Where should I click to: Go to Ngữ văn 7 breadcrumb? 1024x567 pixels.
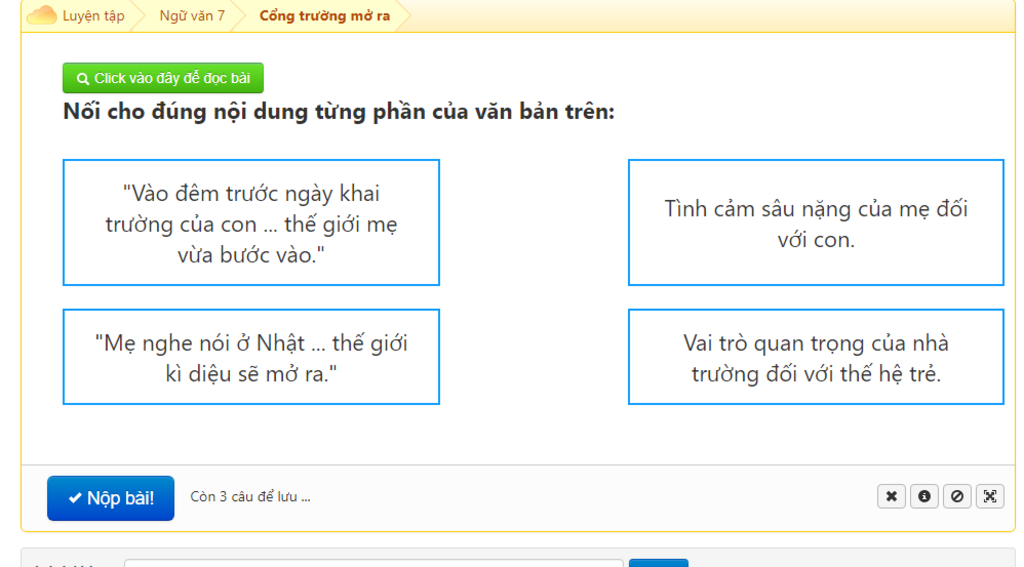click(192, 16)
